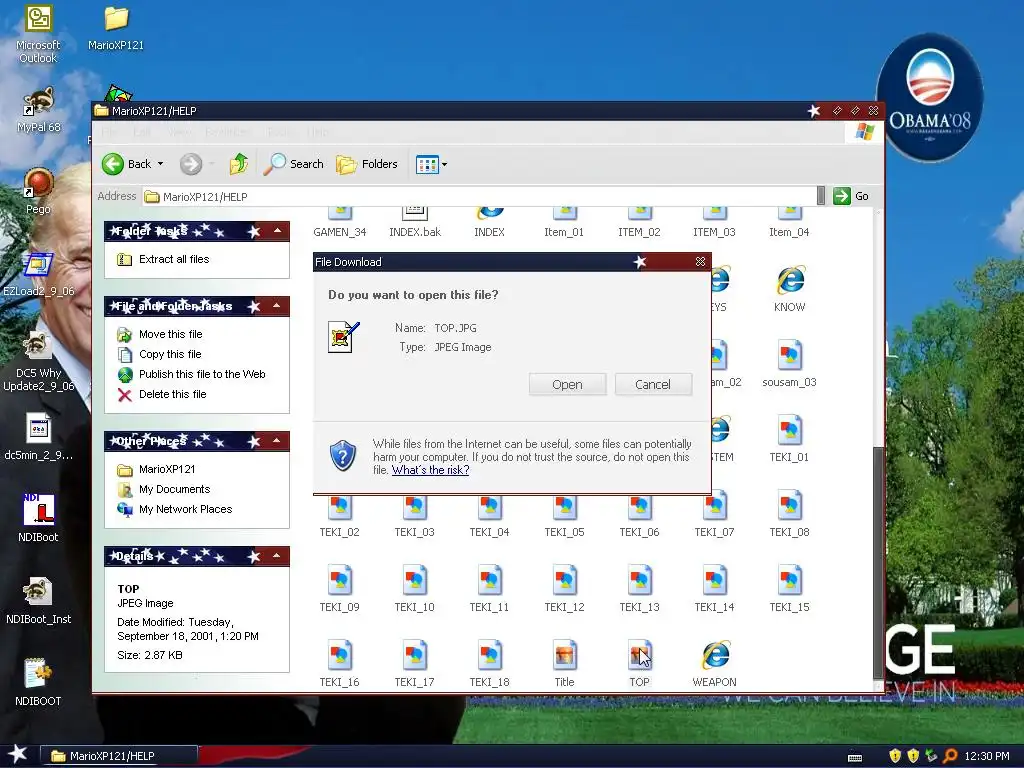Open NDIBoot desktop icon
Image resolution: width=1024 pixels, height=768 pixels.
[38, 519]
